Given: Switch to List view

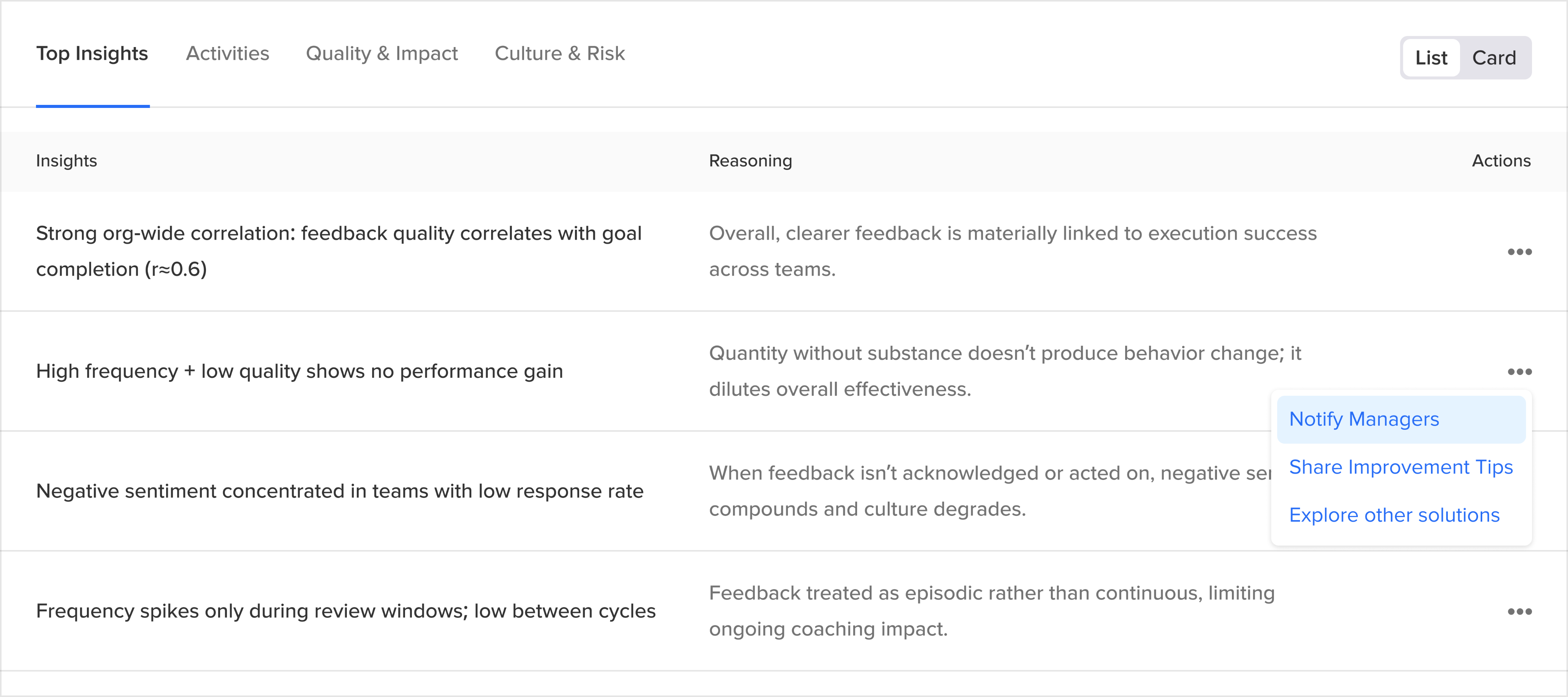Looking at the screenshot, I should [x=1431, y=58].
